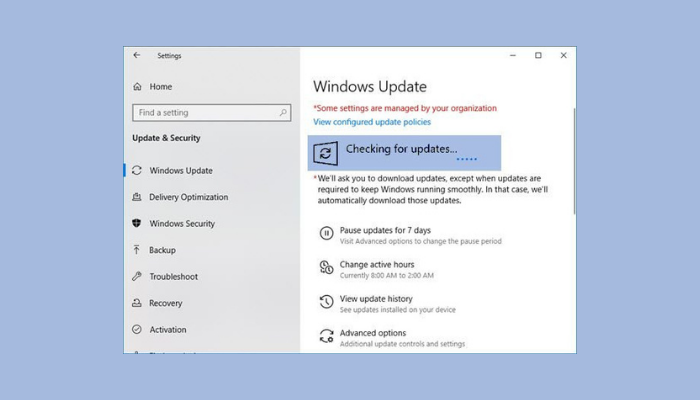The width and height of the screenshot is (700, 400).
Task: Click the Backup arrow icon
Action: (137, 250)
